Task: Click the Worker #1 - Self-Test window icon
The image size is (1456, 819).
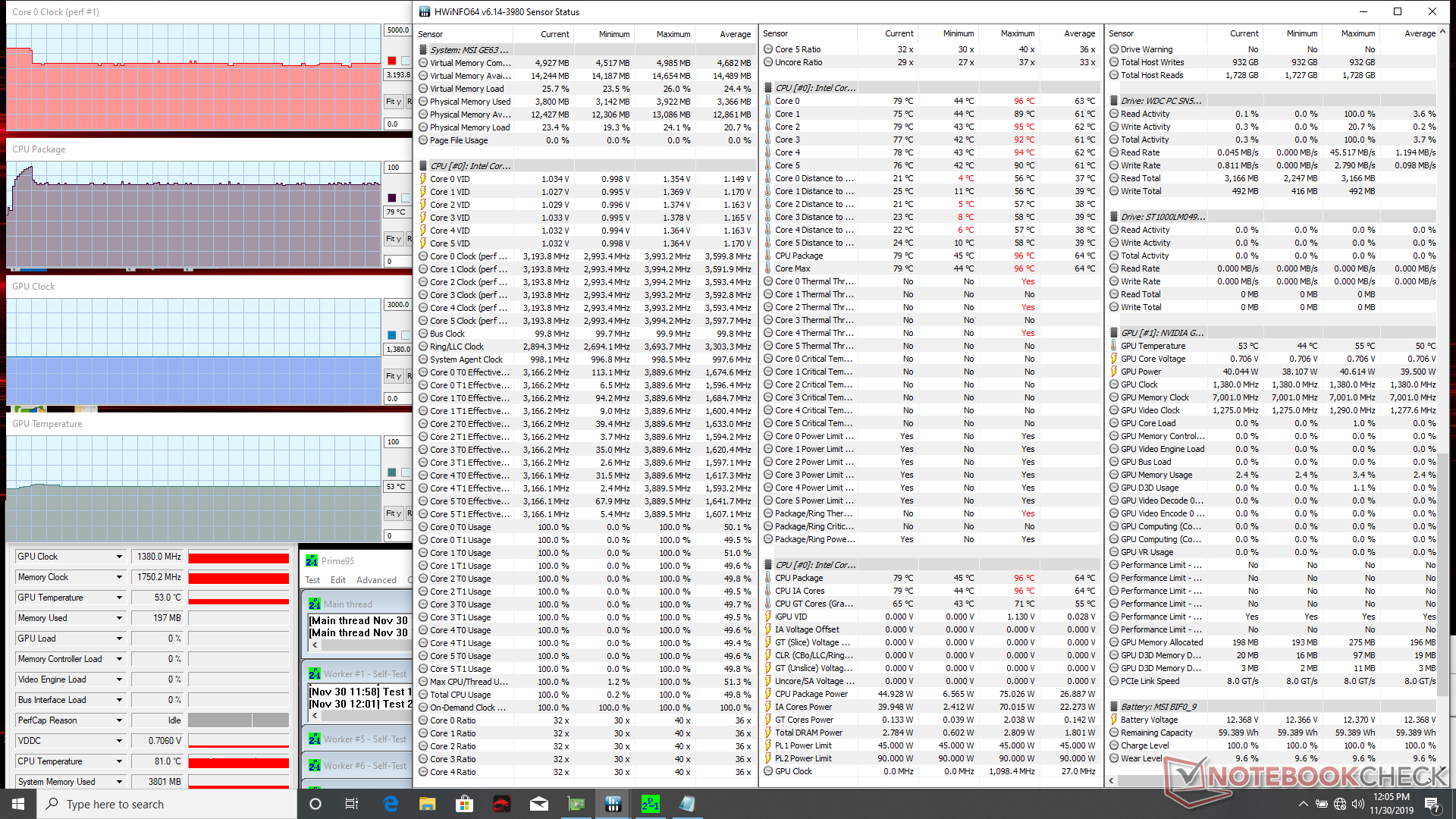Action: pyautogui.click(x=315, y=673)
